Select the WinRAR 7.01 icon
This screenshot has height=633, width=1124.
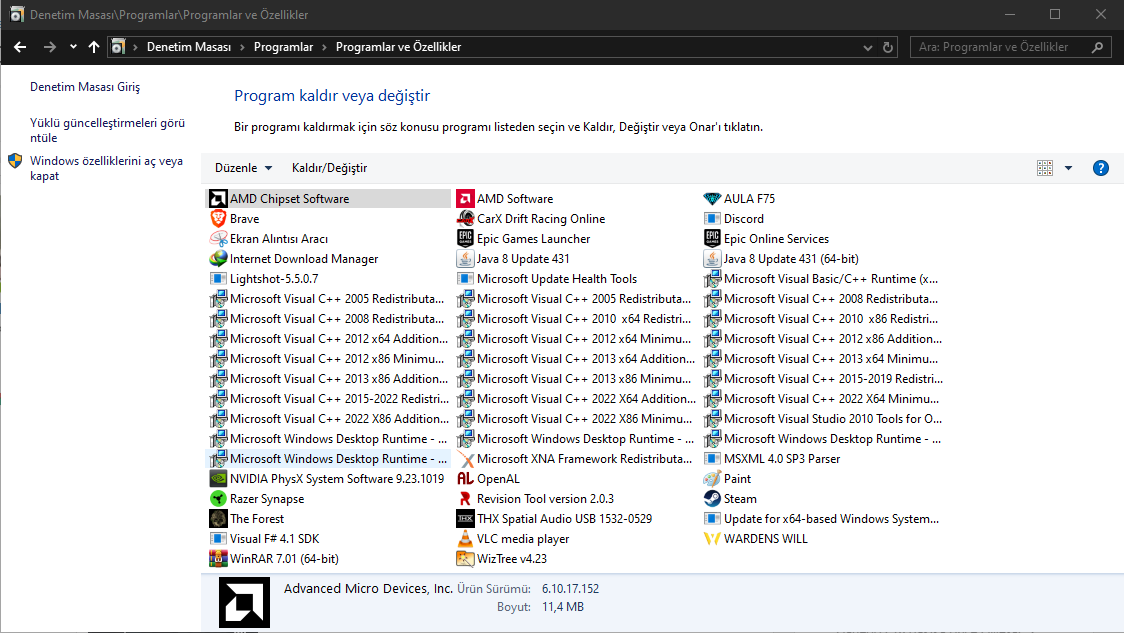pyautogui.click(x=218, y=558)
